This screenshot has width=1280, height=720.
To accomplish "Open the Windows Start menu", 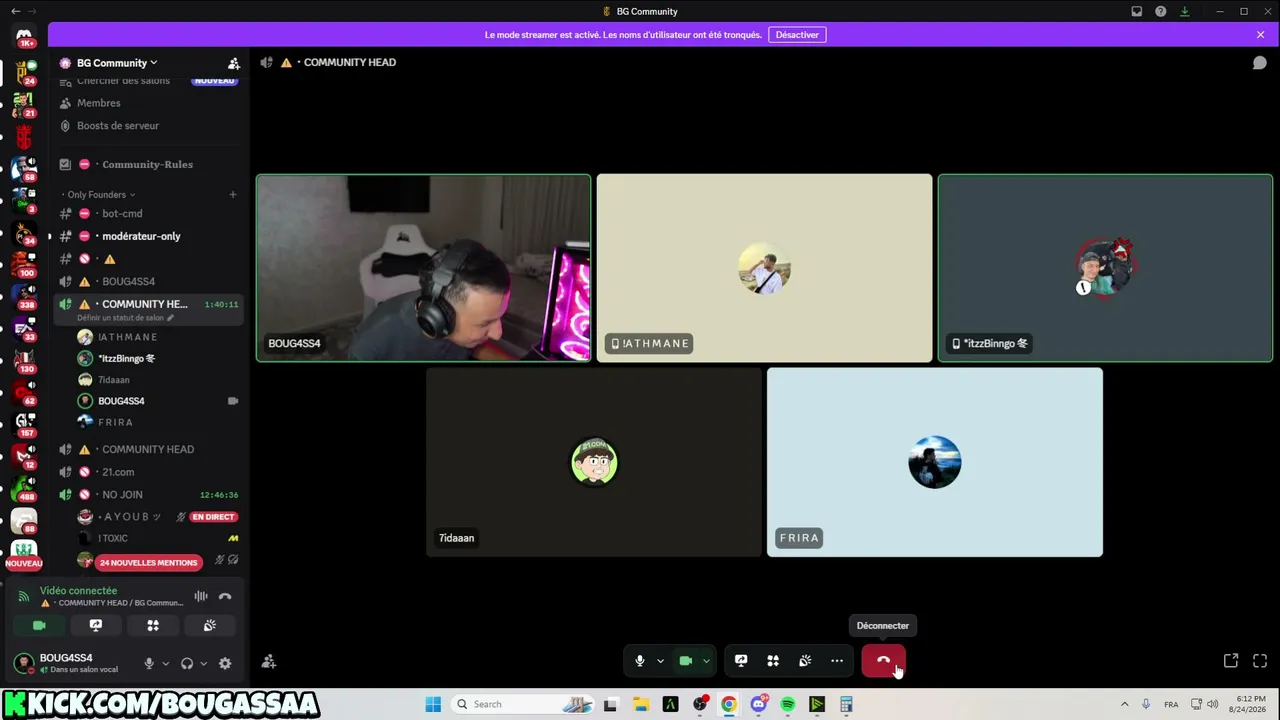I will (x=433, y=704).
